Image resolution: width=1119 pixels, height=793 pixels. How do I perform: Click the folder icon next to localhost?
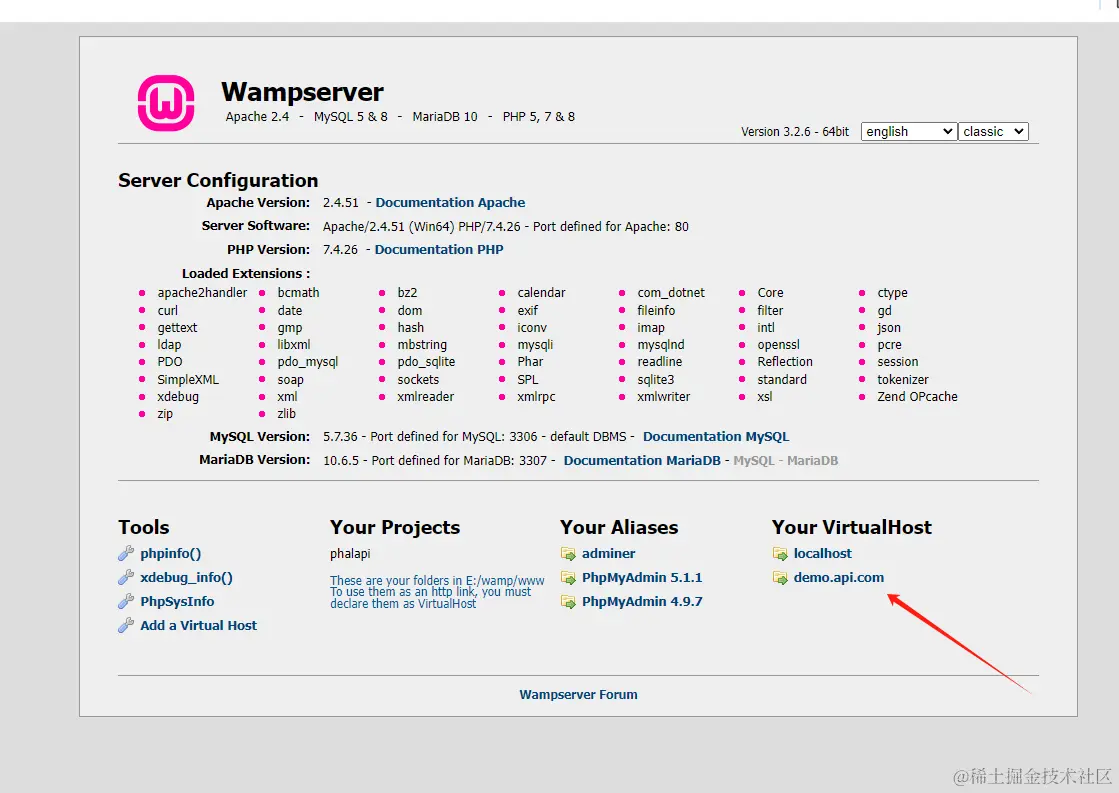(780, 554)
